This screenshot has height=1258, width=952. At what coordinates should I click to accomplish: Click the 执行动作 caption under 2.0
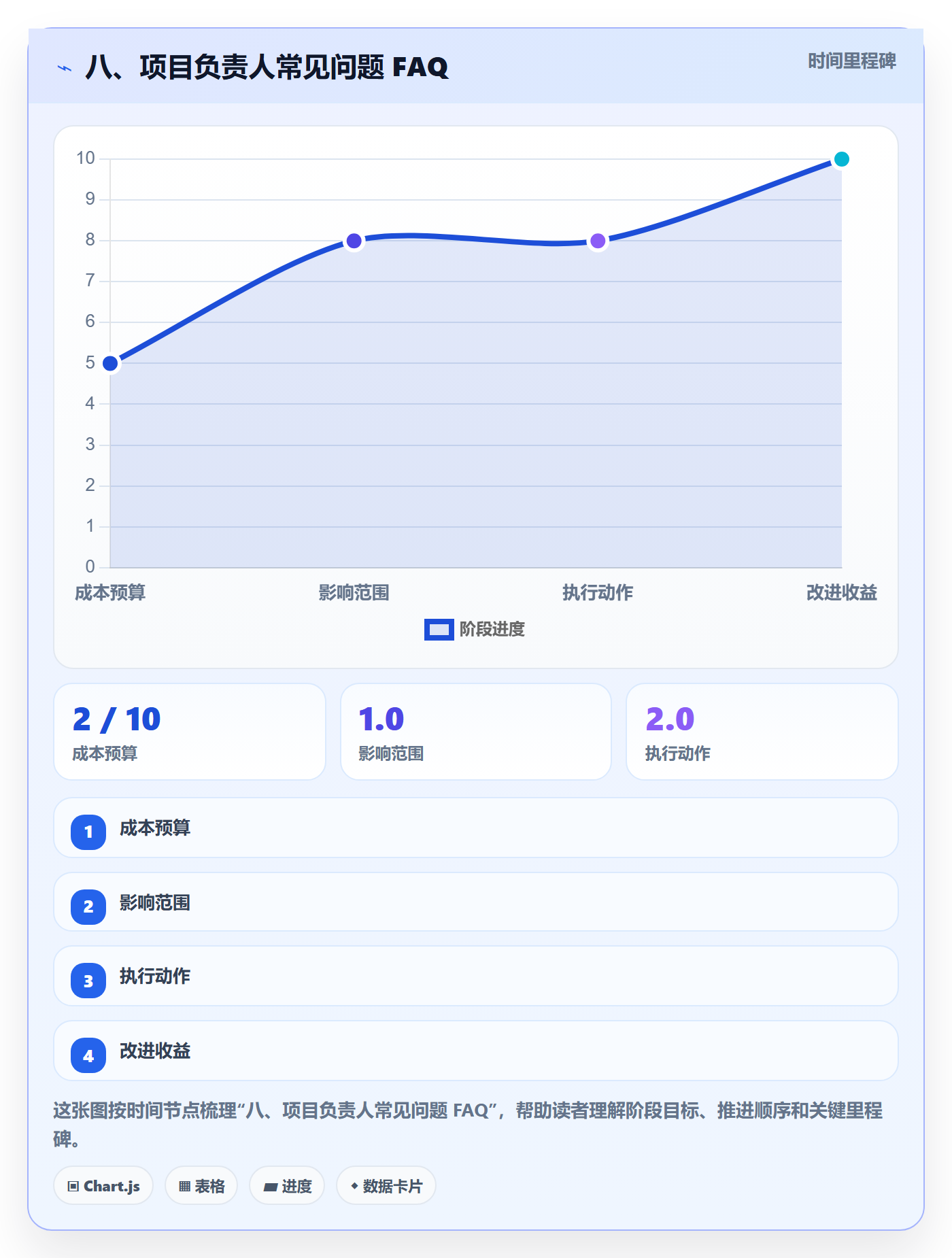[x=678, y=753]
